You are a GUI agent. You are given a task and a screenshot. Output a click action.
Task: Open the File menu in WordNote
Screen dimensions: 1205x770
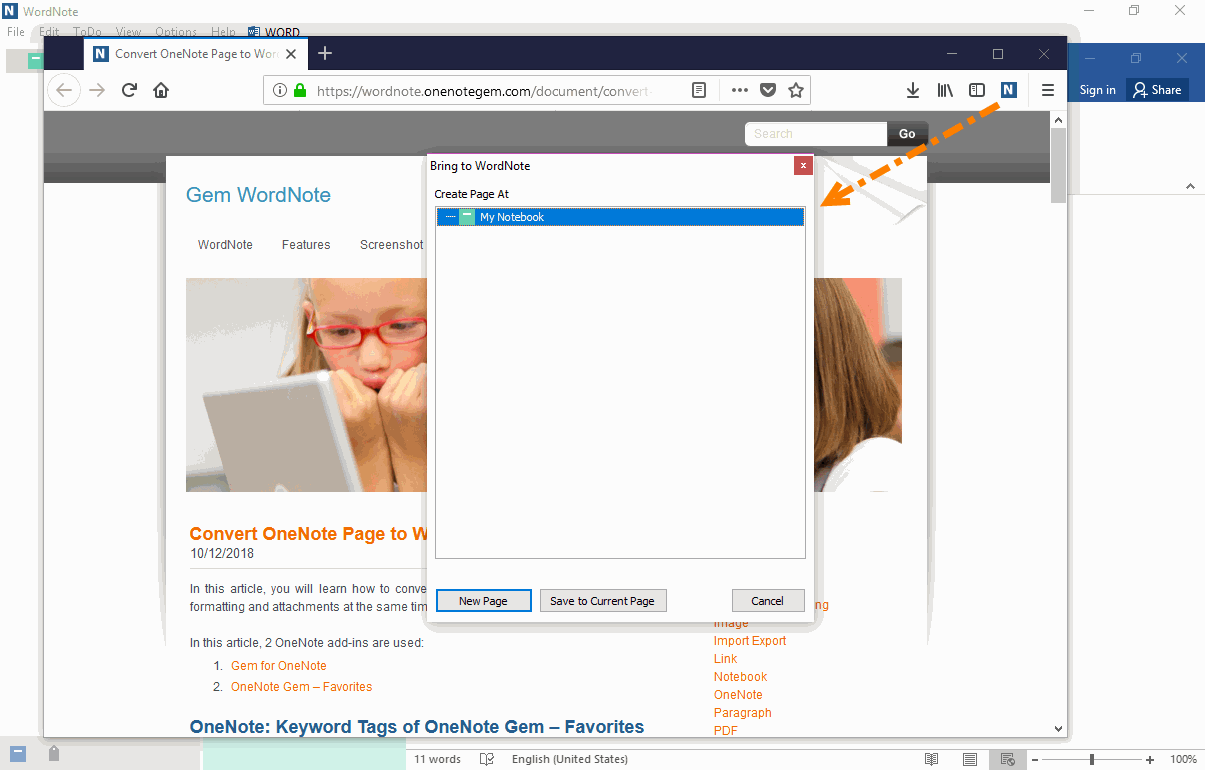click(x=16, y=32)
